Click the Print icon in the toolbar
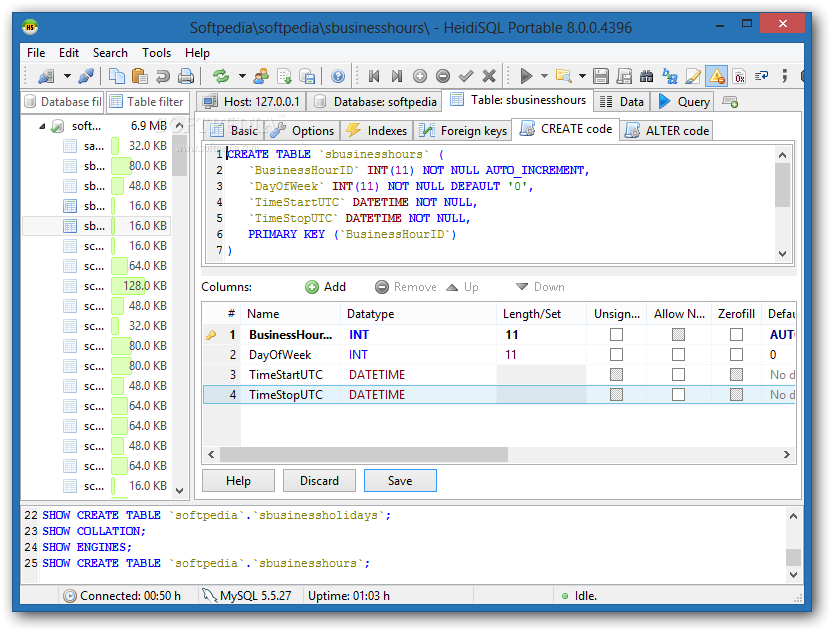 click(x=186, y=76)
